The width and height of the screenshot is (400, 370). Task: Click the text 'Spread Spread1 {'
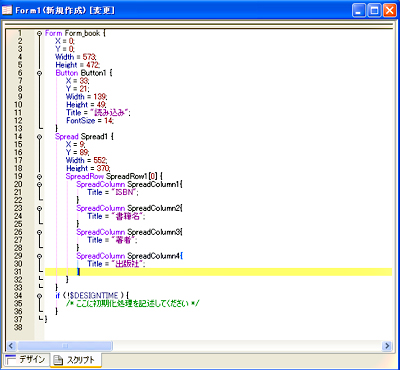tap(84, 137)
